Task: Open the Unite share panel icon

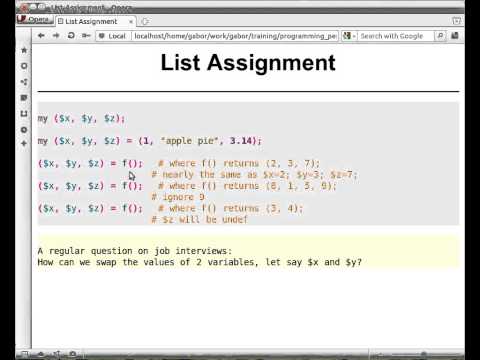Action: click(24, 82)
